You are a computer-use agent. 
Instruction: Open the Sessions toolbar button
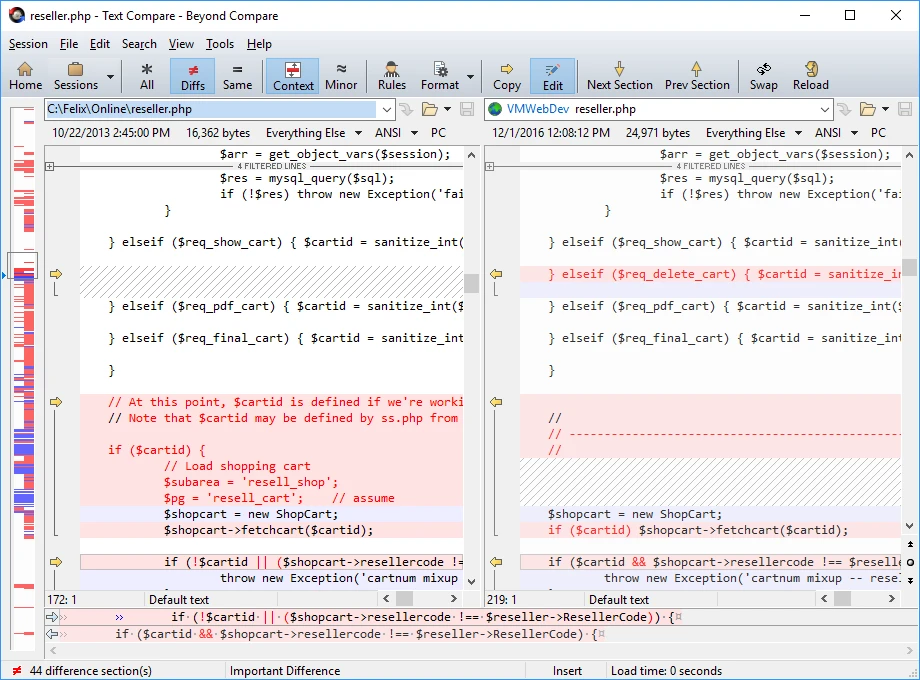click(76, 76)
